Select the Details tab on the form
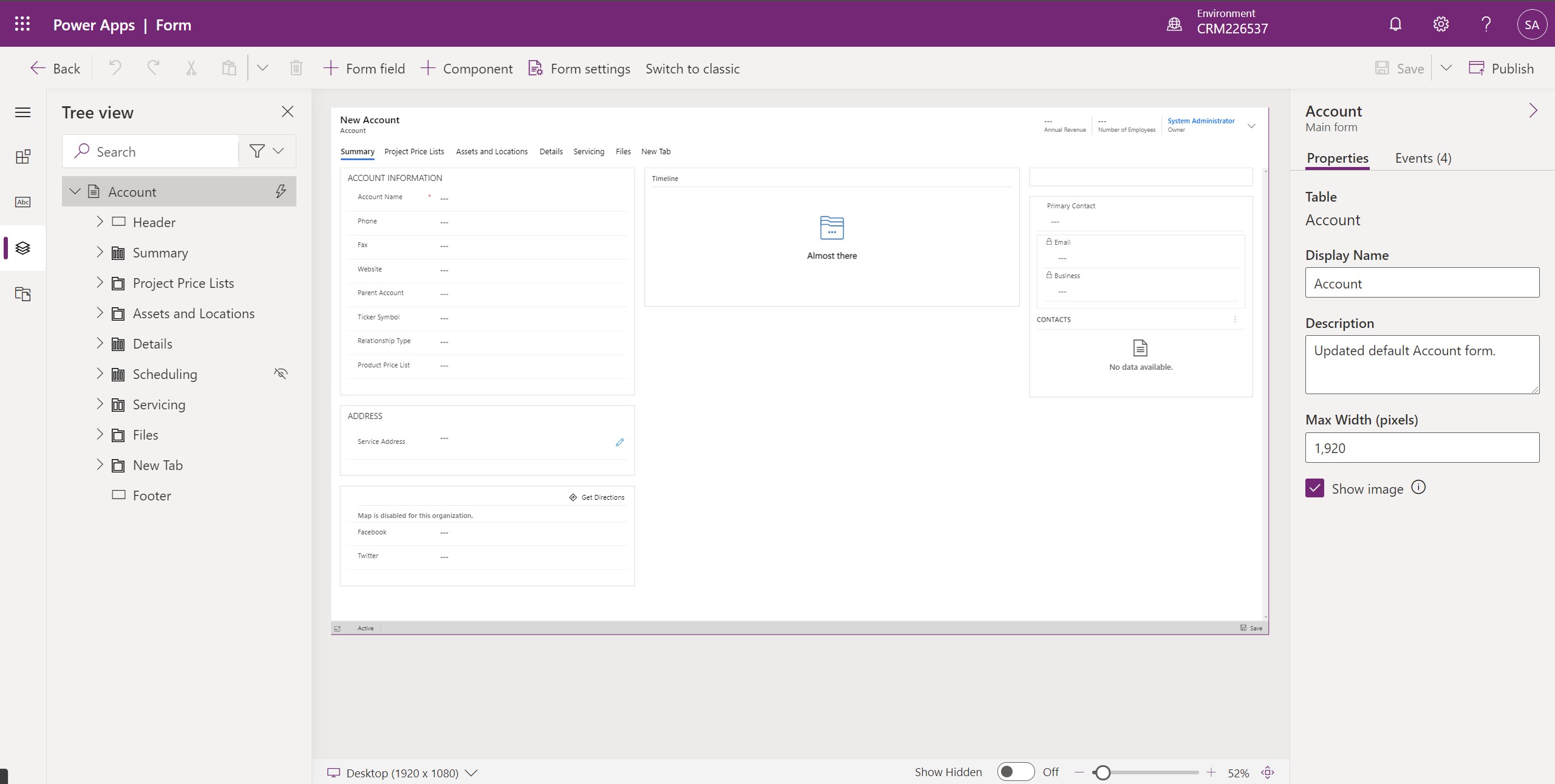Screen dimensions: 1555x784 (550, 151)
